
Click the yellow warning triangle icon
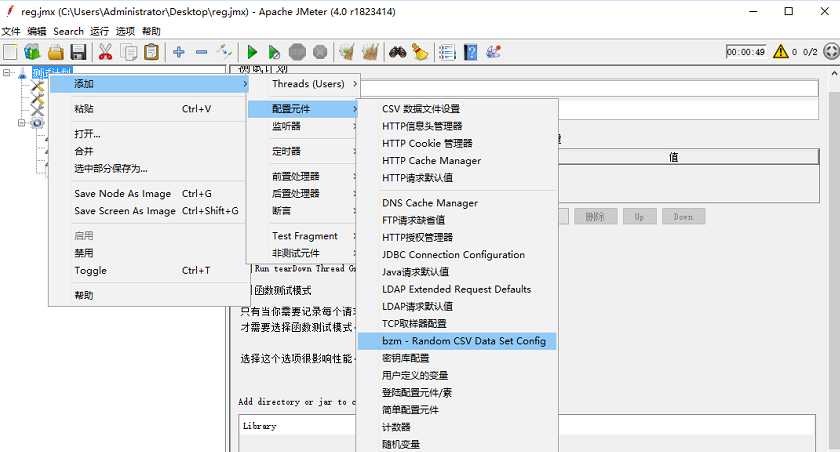click(x=781, y=51)
